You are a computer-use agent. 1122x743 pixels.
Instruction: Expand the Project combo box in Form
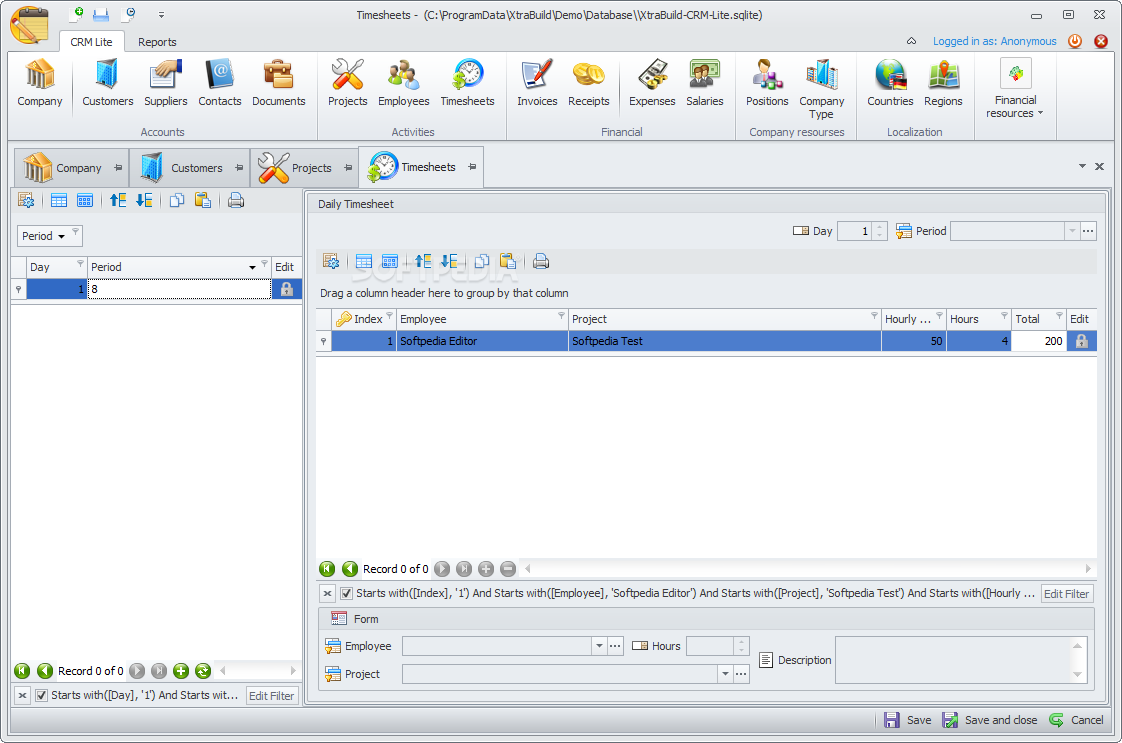point(725,674)
